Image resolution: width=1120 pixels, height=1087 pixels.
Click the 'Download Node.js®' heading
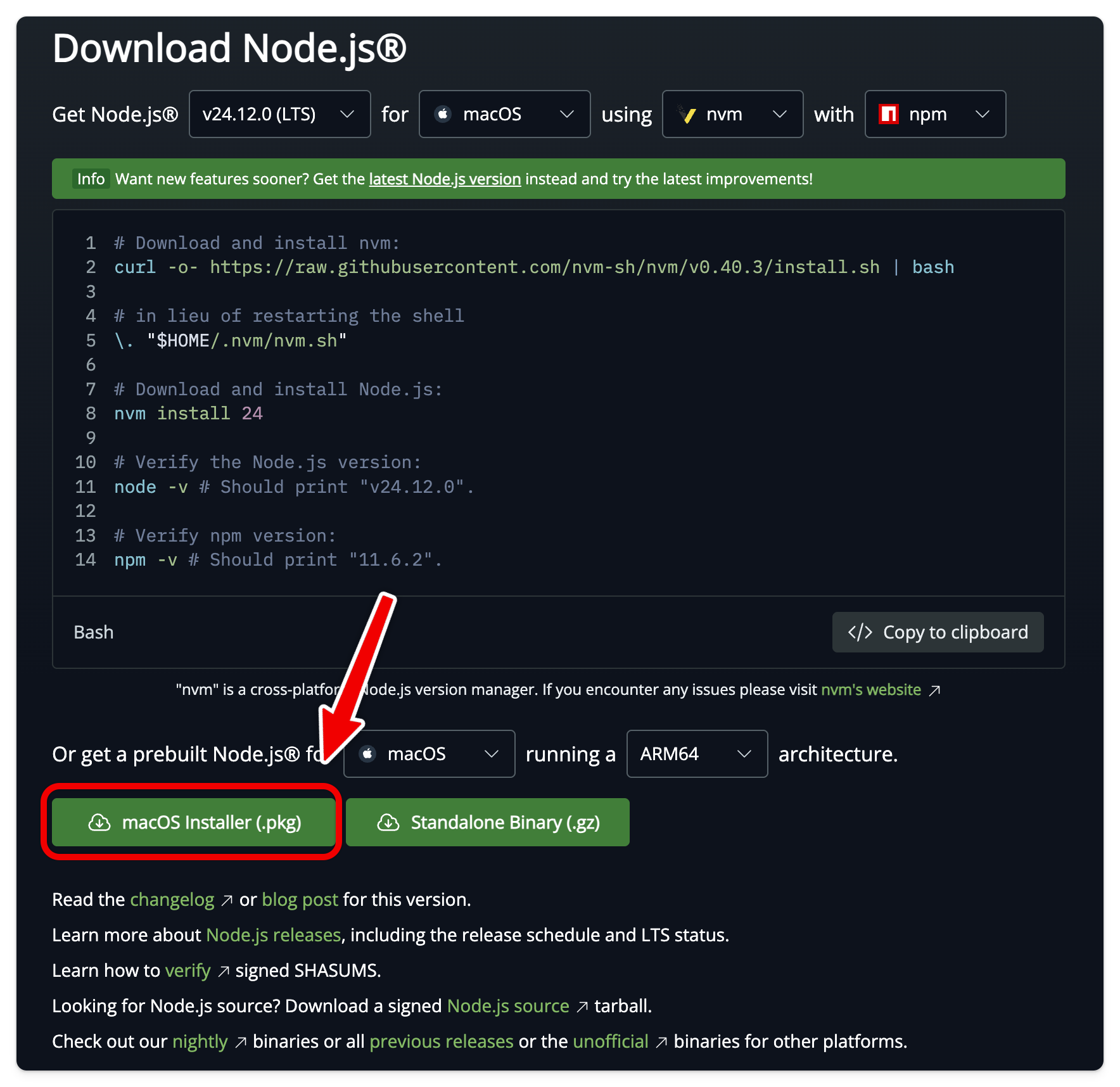click(x=229, y=49)
